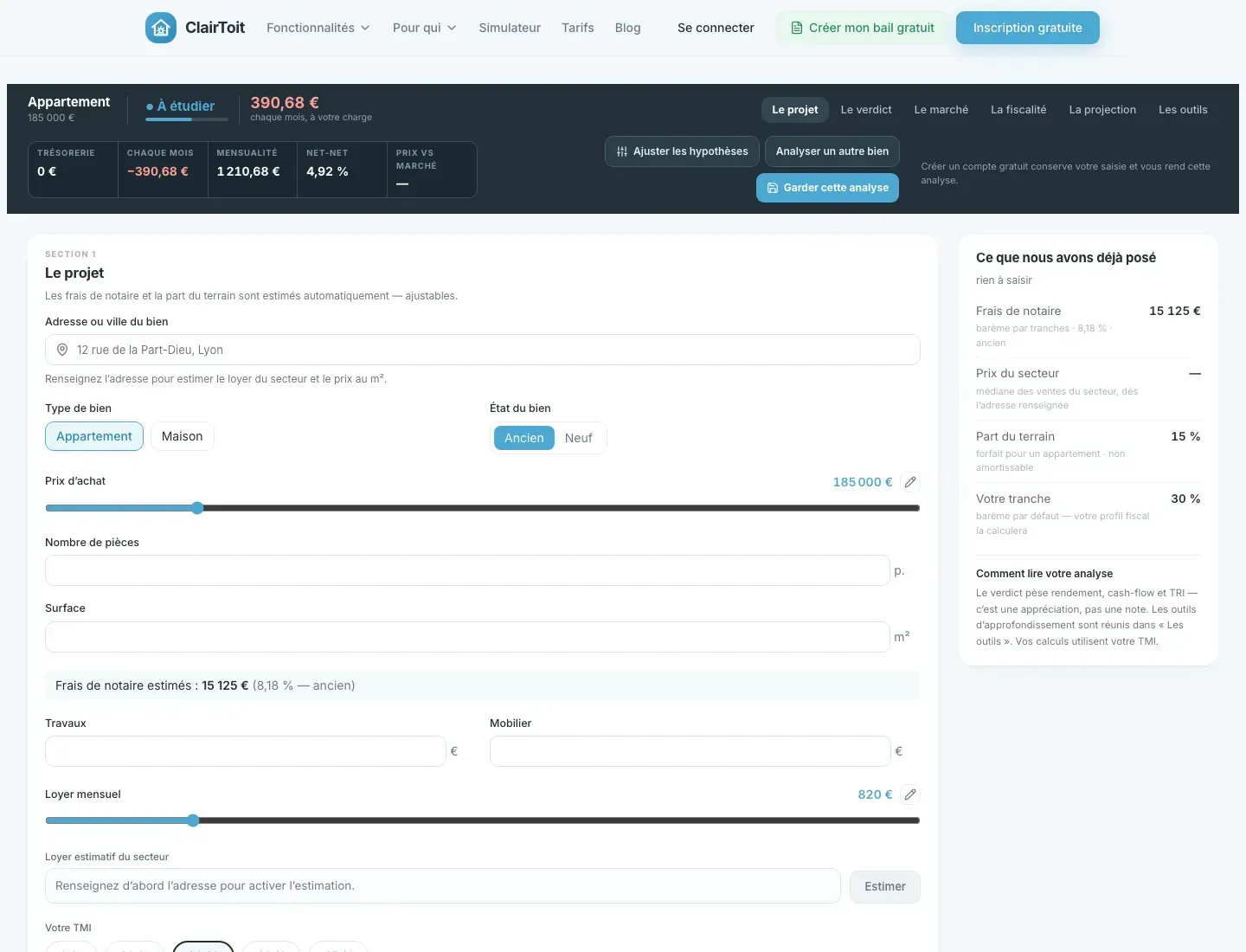Focus the Surface input field

pyautogui.click(x=467, y=637)
